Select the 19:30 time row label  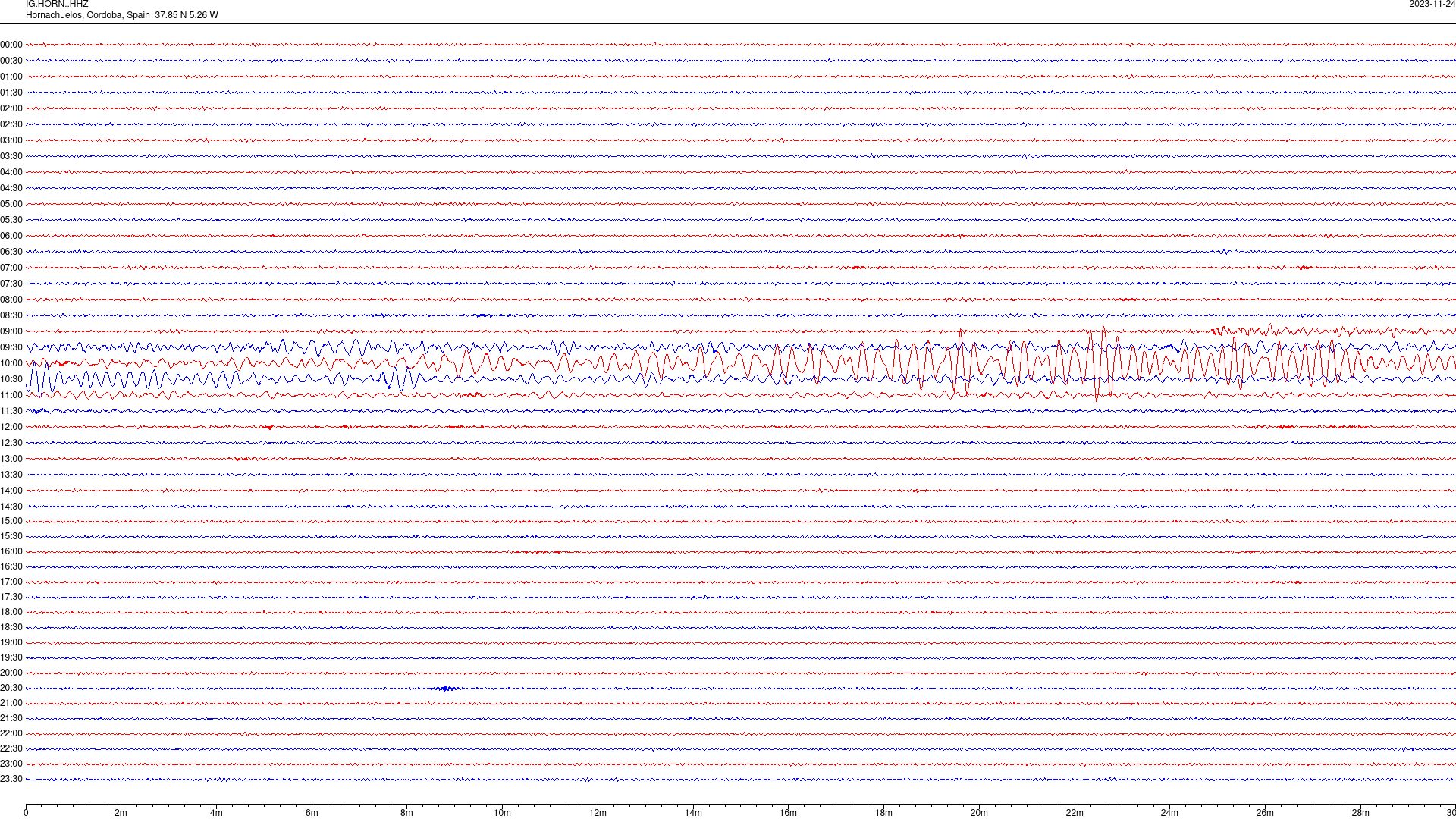pyautogui.click(x=11, y=657)
